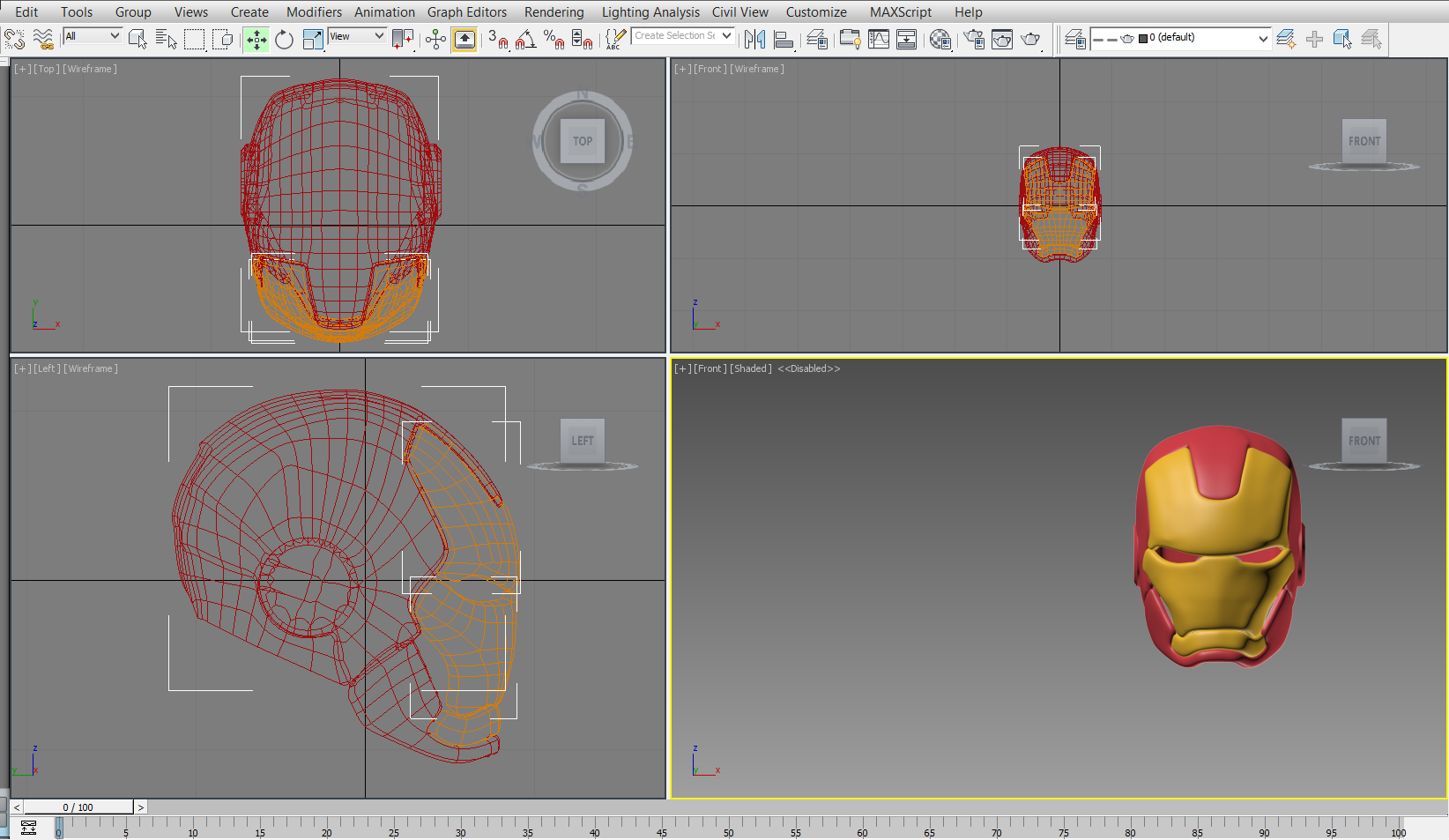Open the Select by Name list tool
Viewport: 1449px width, 840px height.
(x=166, y=39)
